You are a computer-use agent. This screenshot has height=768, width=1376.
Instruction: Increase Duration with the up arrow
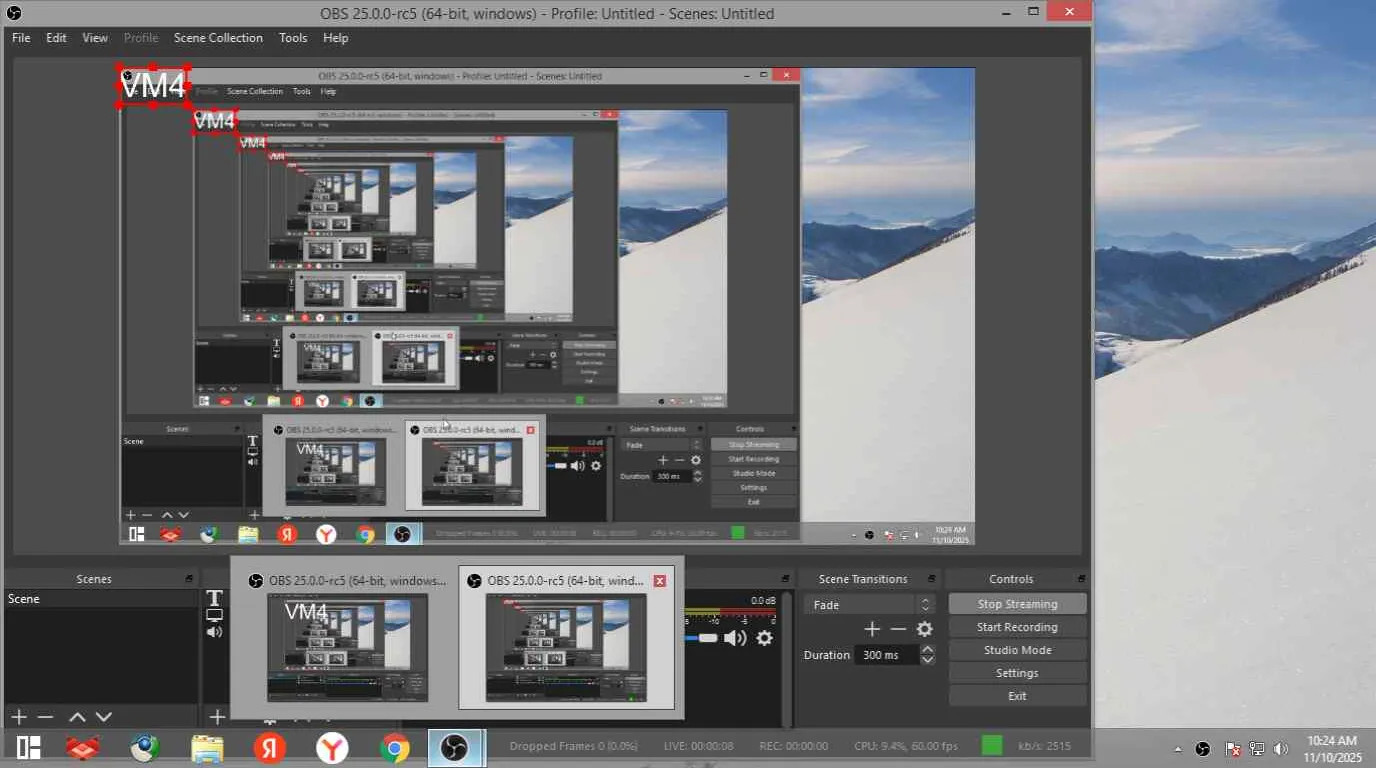pos(928,650)
